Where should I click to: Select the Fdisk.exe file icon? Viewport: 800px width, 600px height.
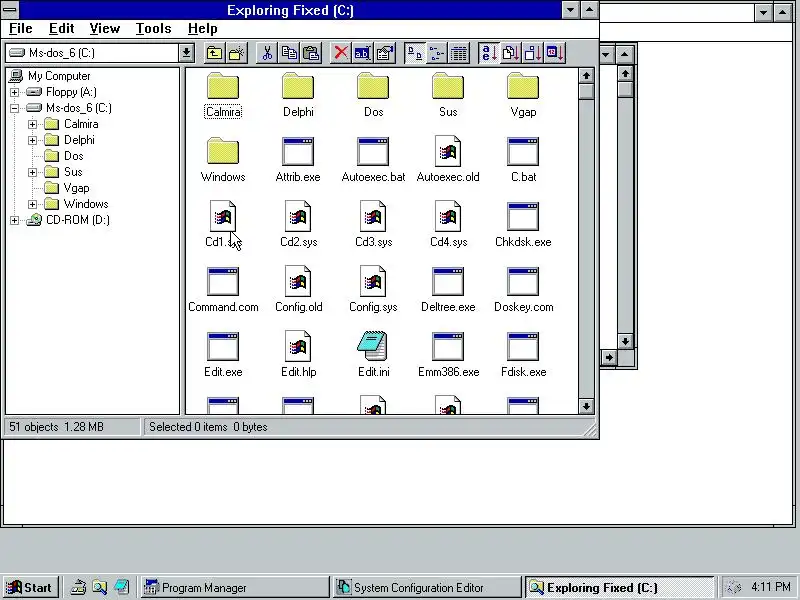point(523,346)
